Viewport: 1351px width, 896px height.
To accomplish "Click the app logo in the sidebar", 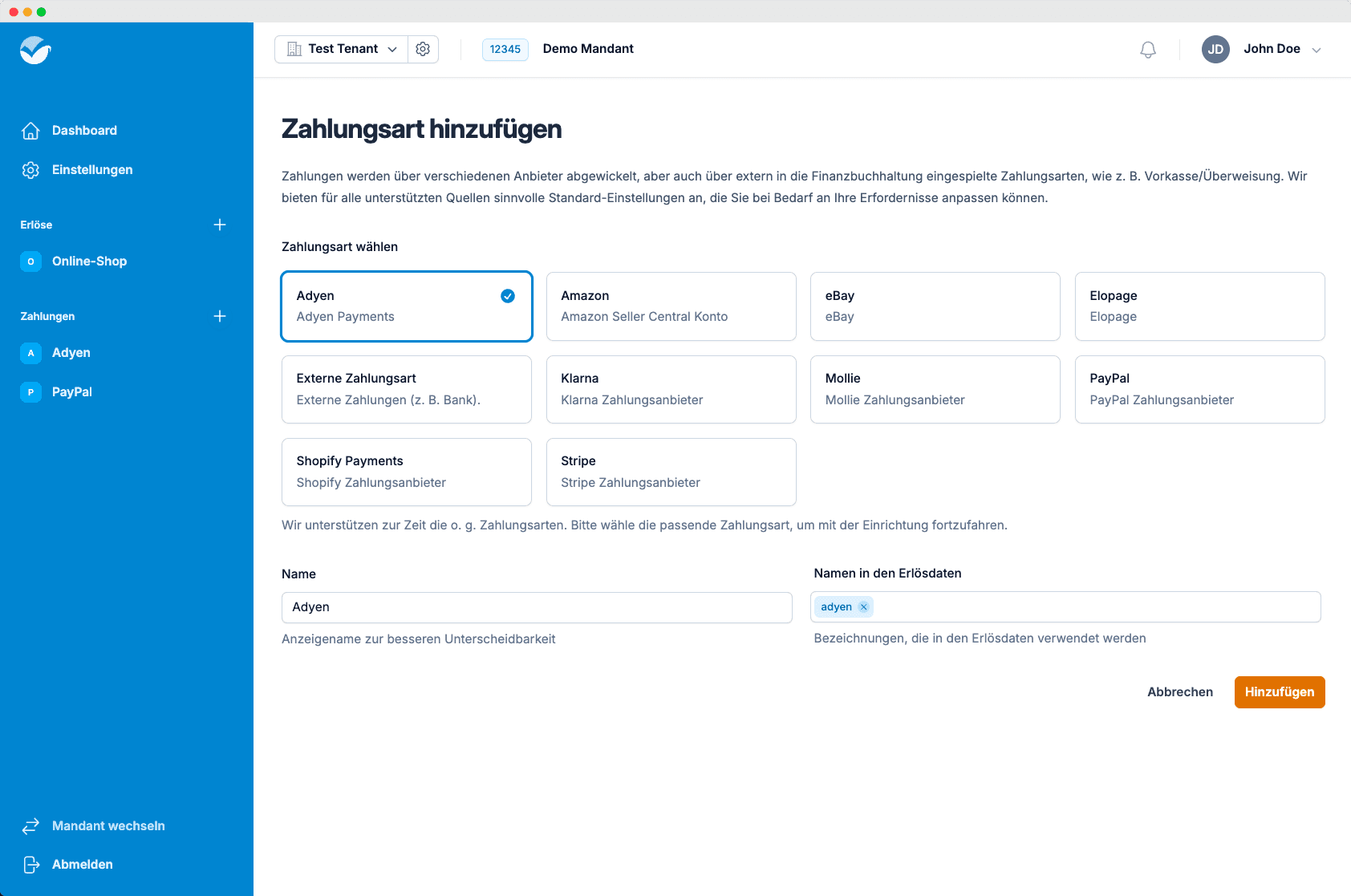I will pyautogui.click(x=35, y=50).
